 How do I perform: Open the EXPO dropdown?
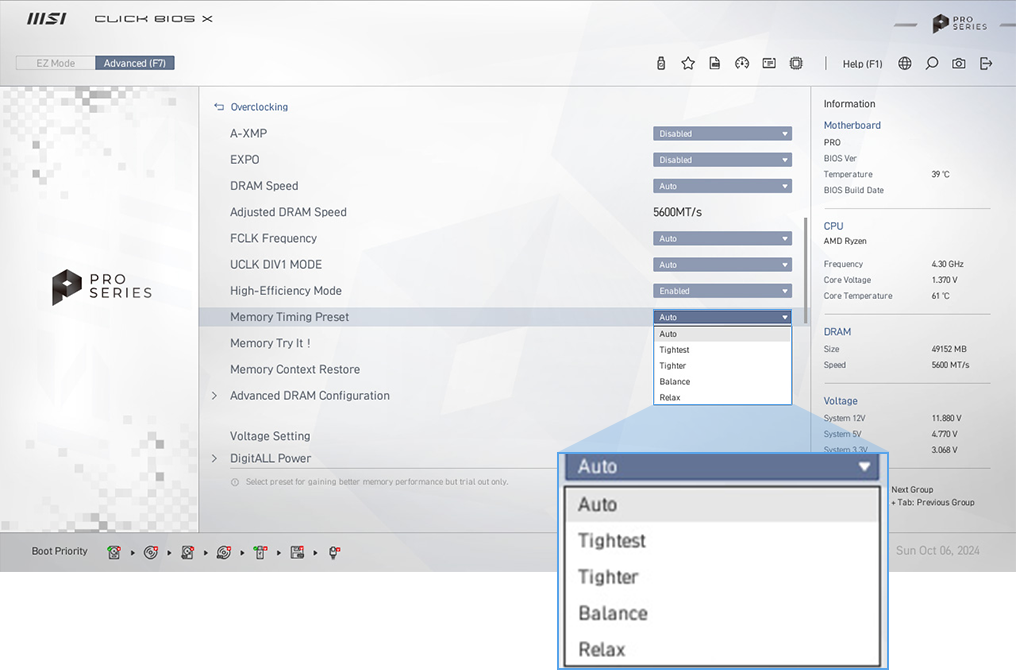point(722,160)
